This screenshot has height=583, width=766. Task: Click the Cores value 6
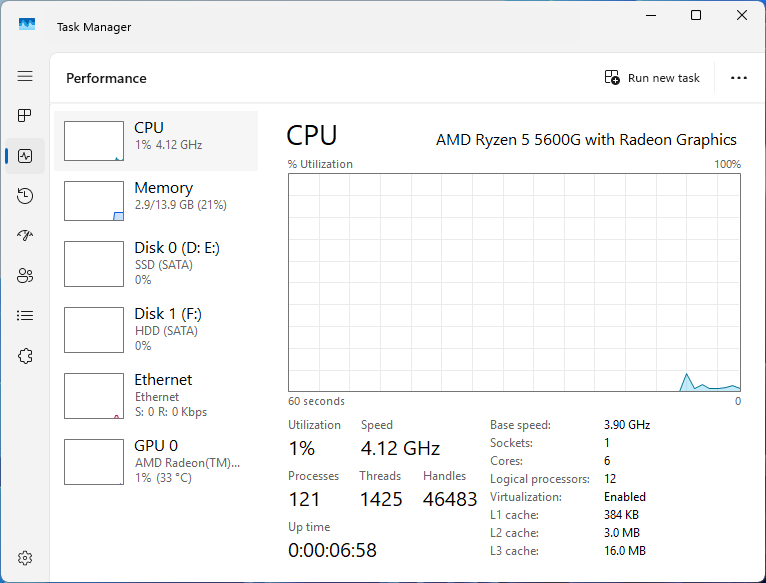[607, 461]
